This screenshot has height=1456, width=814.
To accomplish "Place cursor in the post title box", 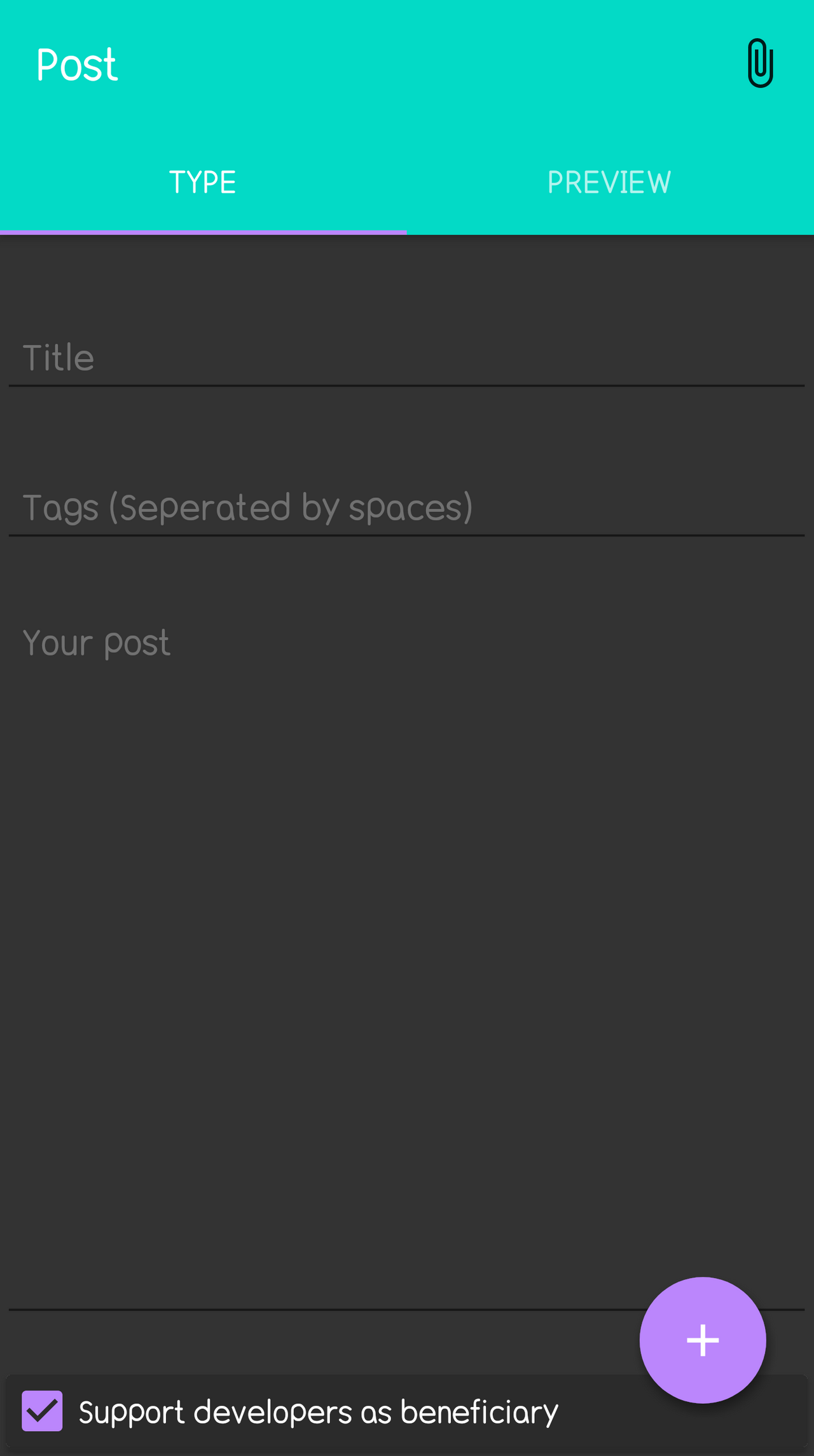I will 407,357.
